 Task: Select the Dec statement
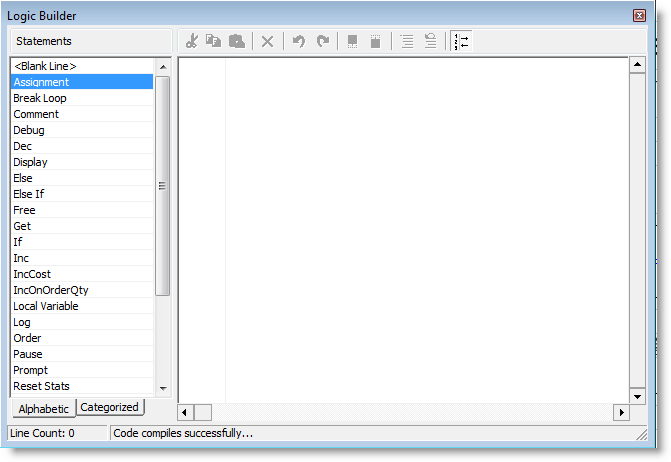(x=82, y=146)
